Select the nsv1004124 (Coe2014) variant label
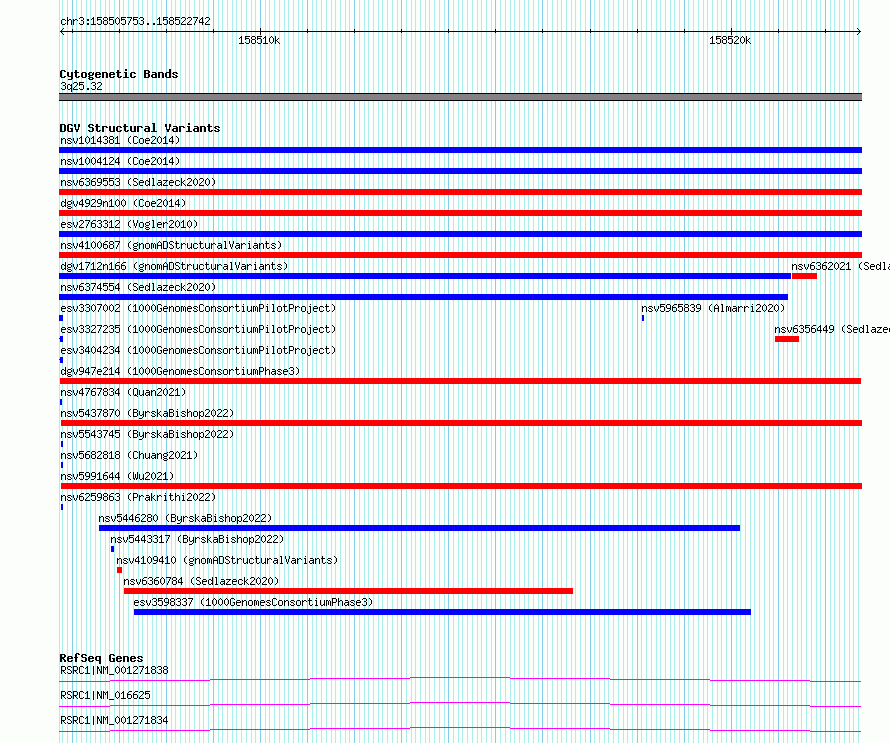The width and height of the screenshot is (890, 743). [120, 161]
